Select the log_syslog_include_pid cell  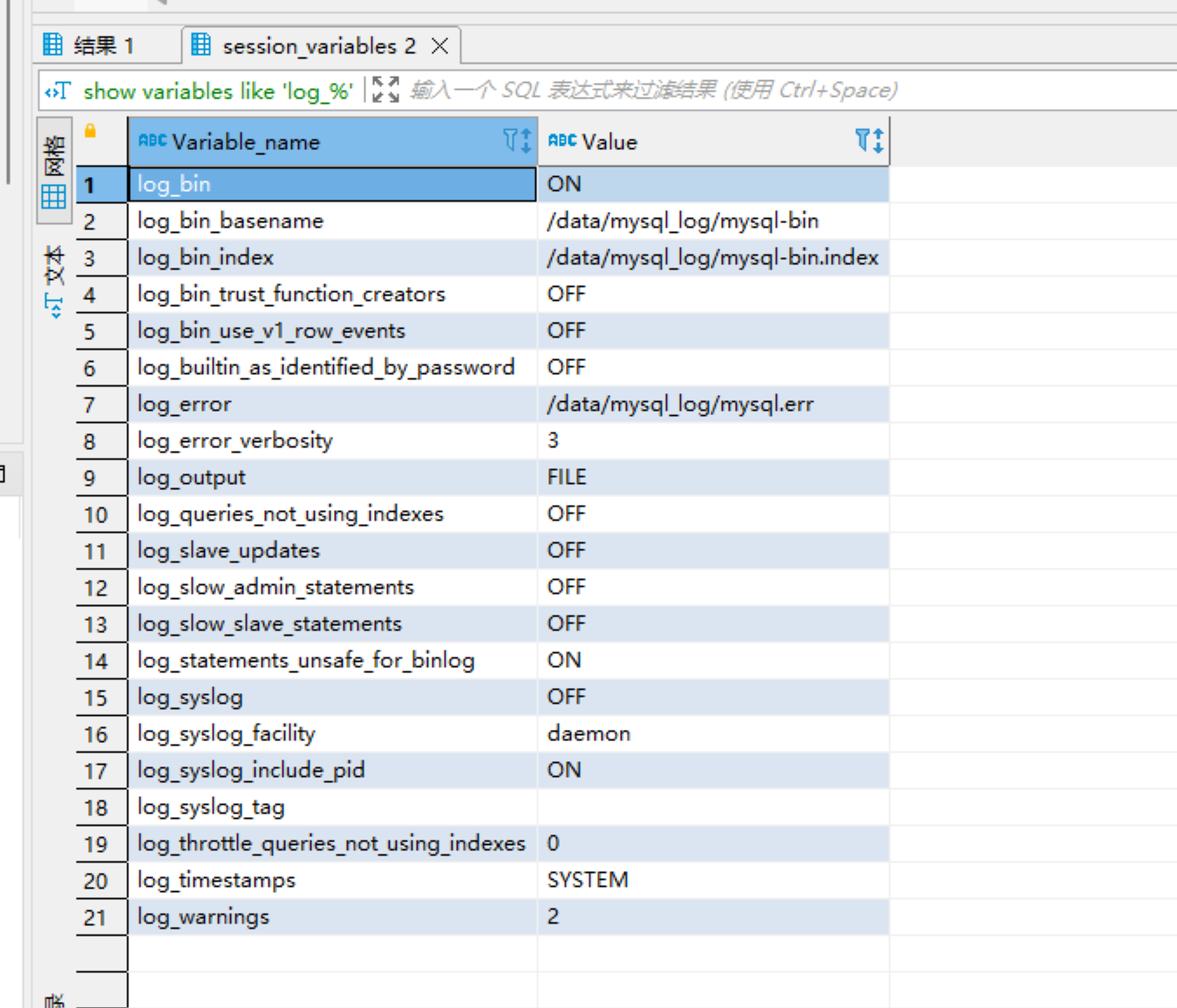point(332,770)
